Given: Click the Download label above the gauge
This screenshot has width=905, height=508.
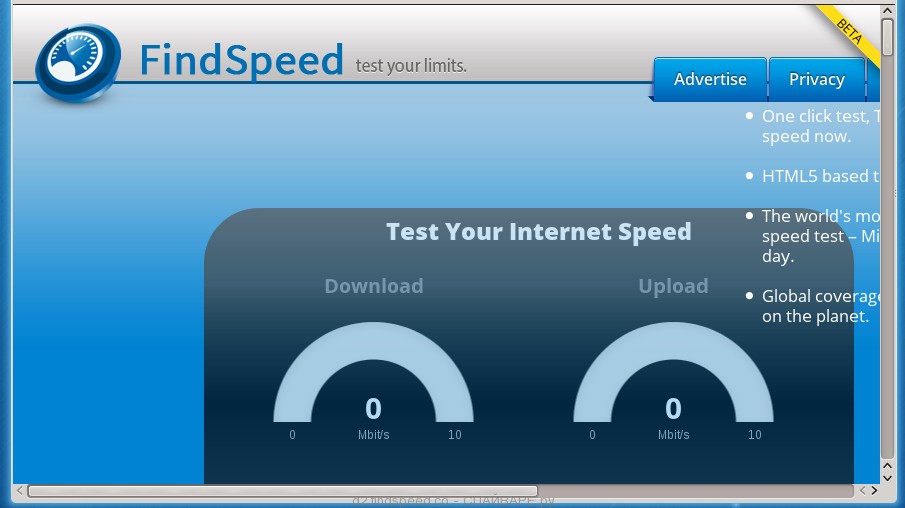Looking at the screenshot, I should pos(374,286).
